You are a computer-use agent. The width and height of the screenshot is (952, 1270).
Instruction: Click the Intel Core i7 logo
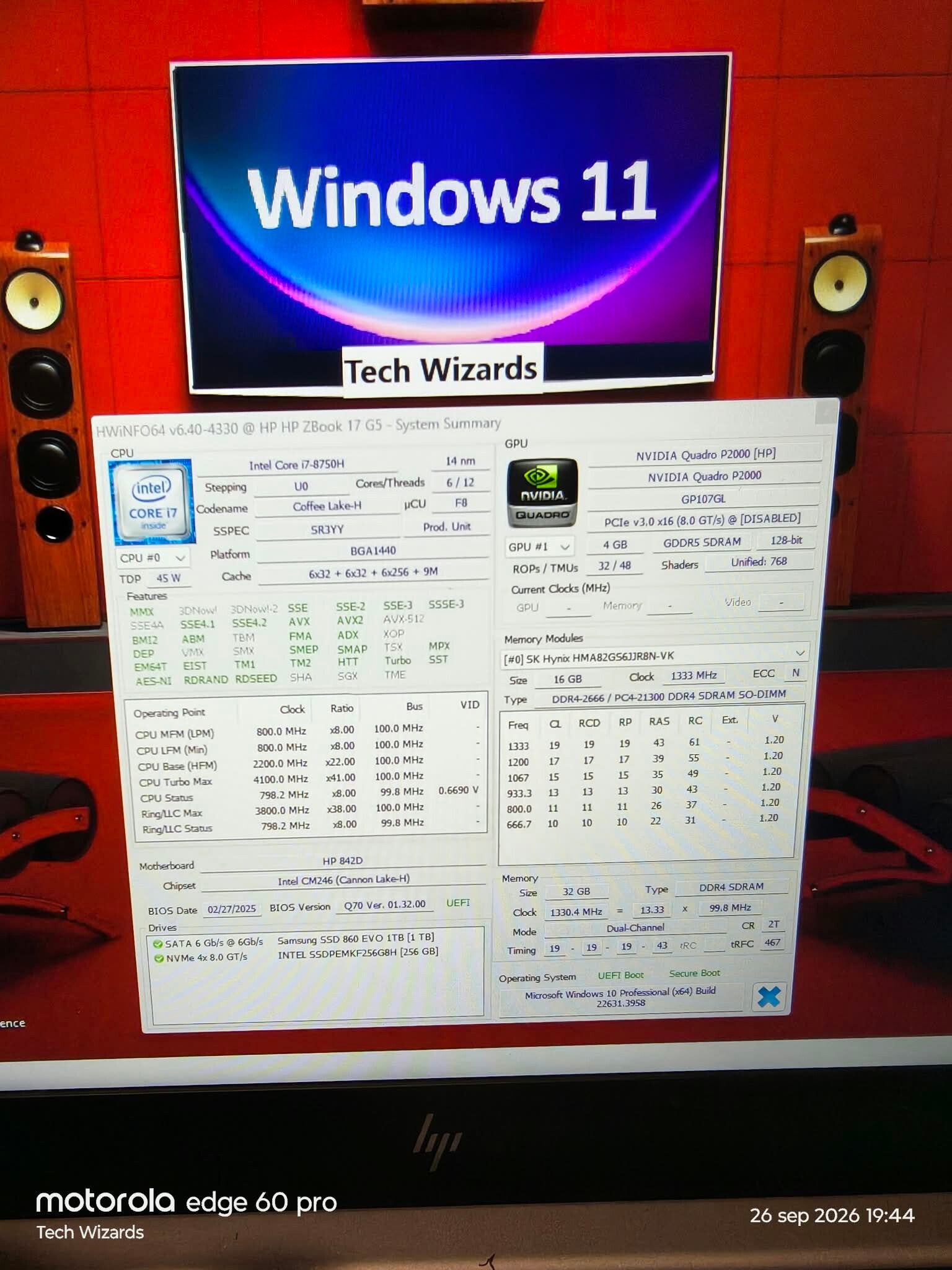pos(152,502)
